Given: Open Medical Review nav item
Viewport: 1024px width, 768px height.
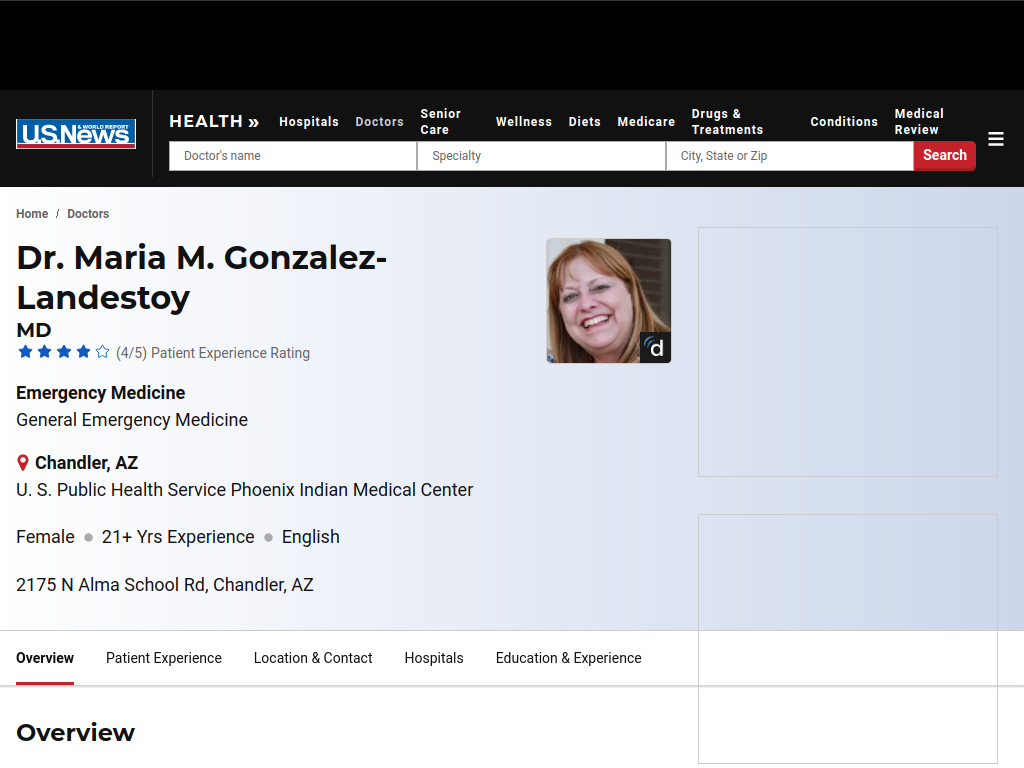Looking at the screenshot, I should (919, 121).
